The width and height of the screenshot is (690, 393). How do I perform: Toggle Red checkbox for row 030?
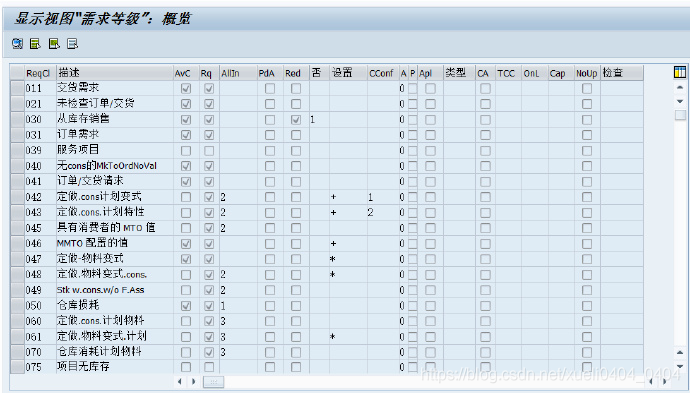296,120
